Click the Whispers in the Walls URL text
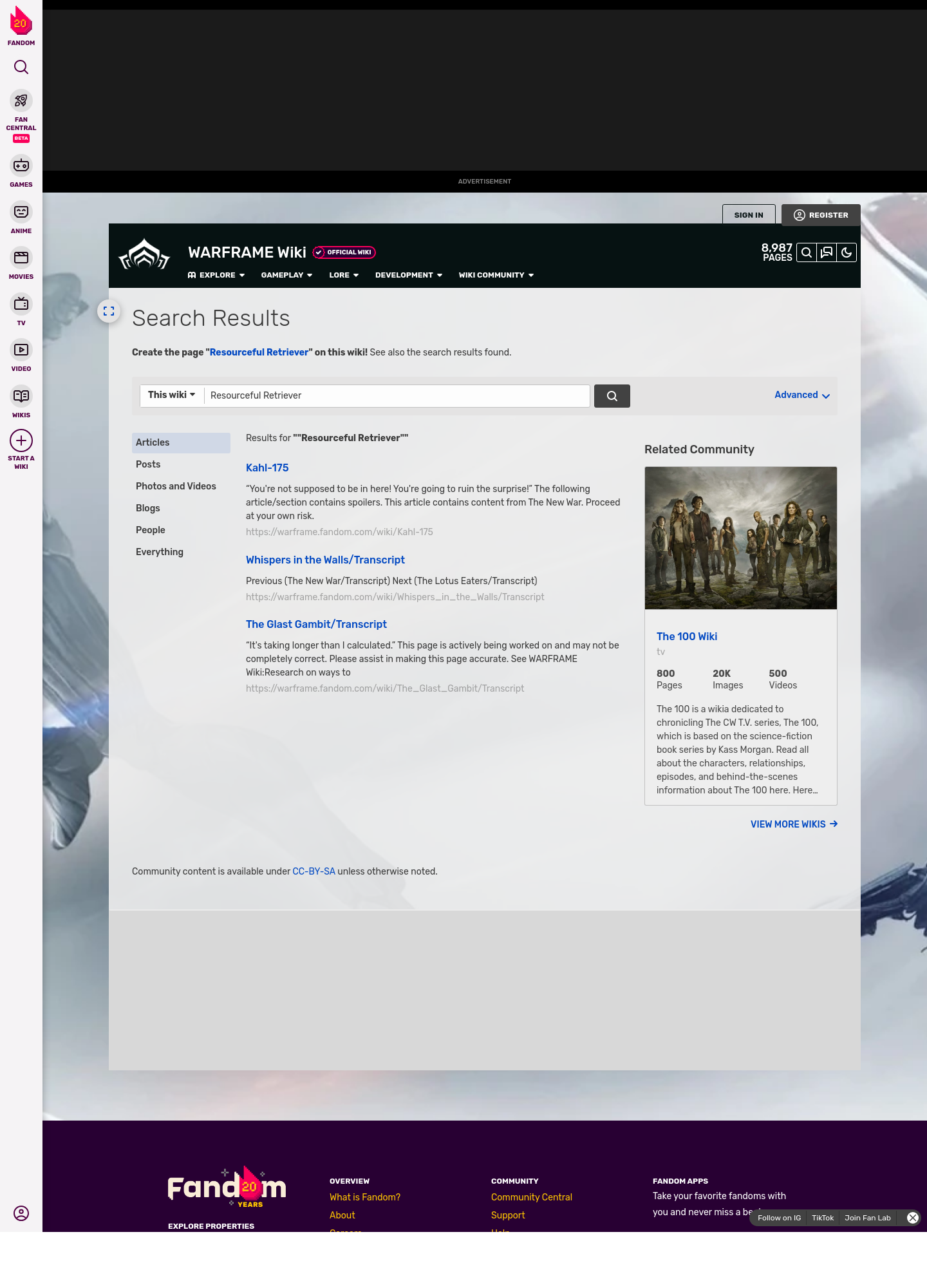927x1288 pixels. point(395,597)
